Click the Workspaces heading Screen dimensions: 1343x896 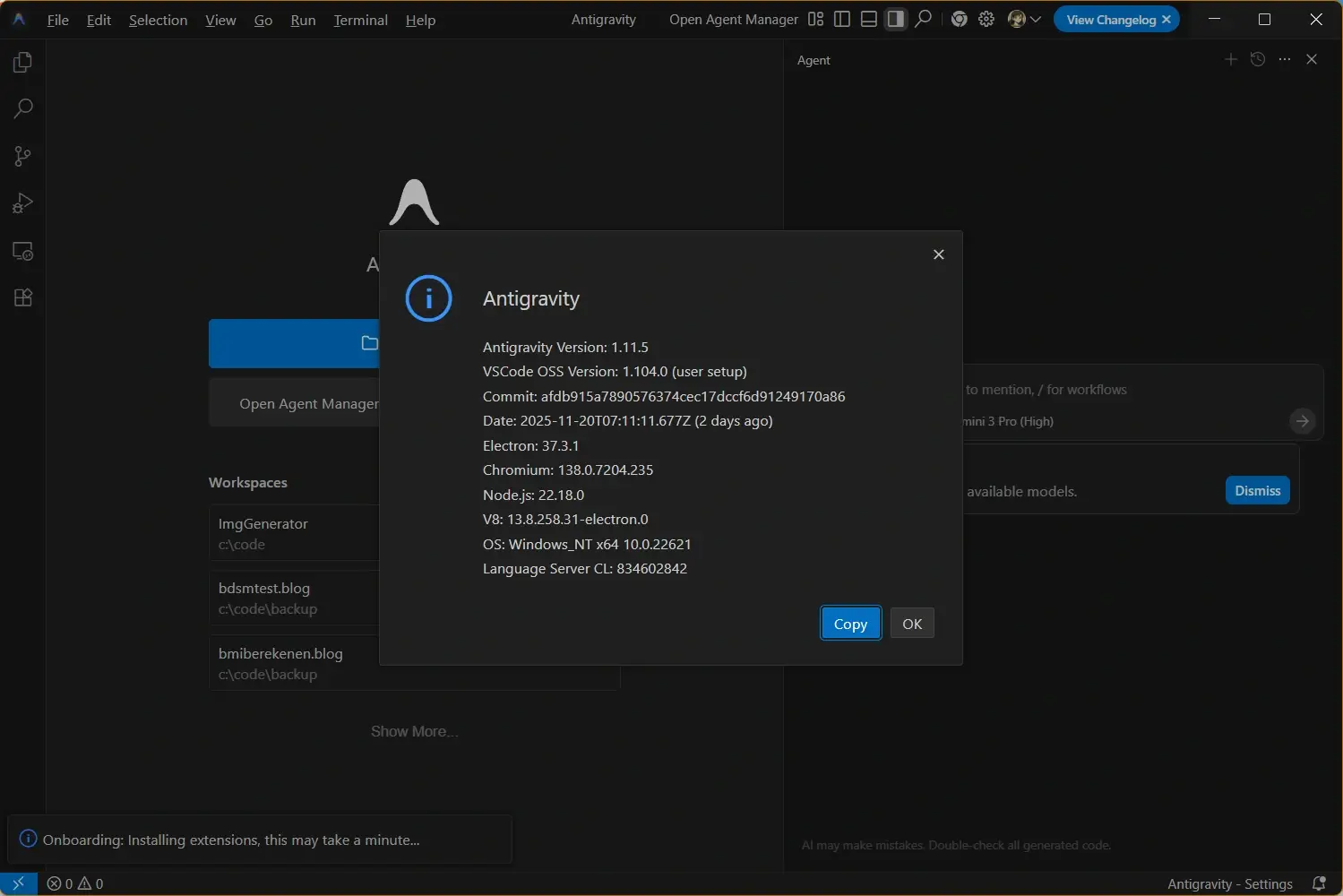[248, 482]
